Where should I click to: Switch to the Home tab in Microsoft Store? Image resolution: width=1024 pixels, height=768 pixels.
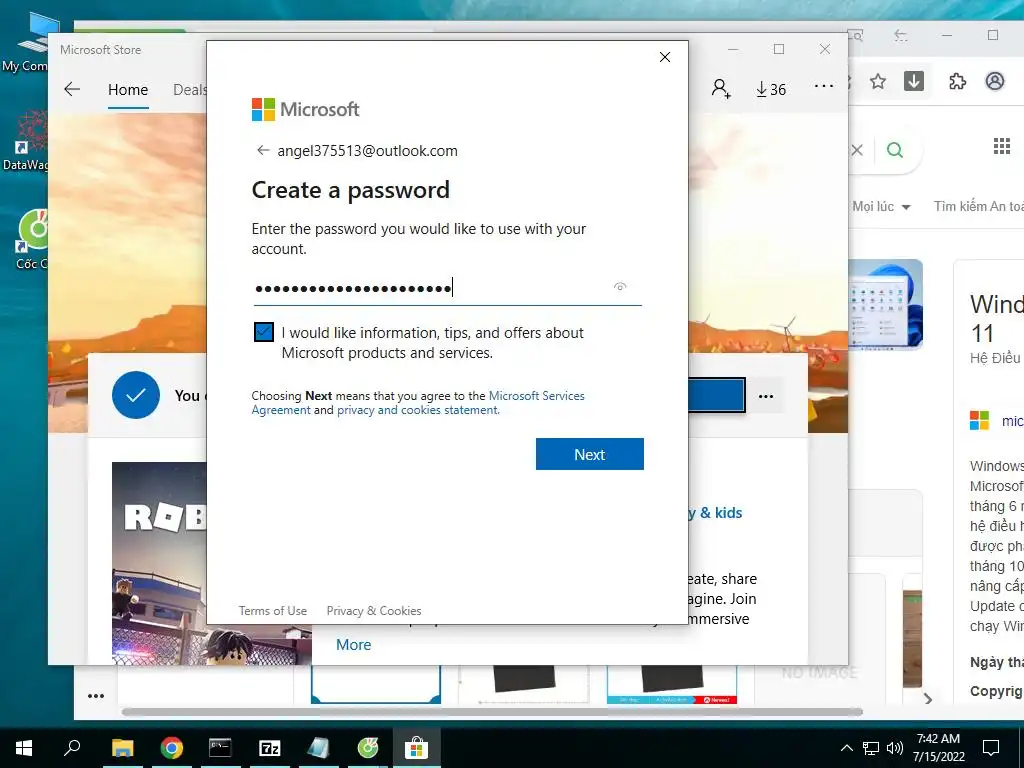pyautogui.click(x=128, y=89)
